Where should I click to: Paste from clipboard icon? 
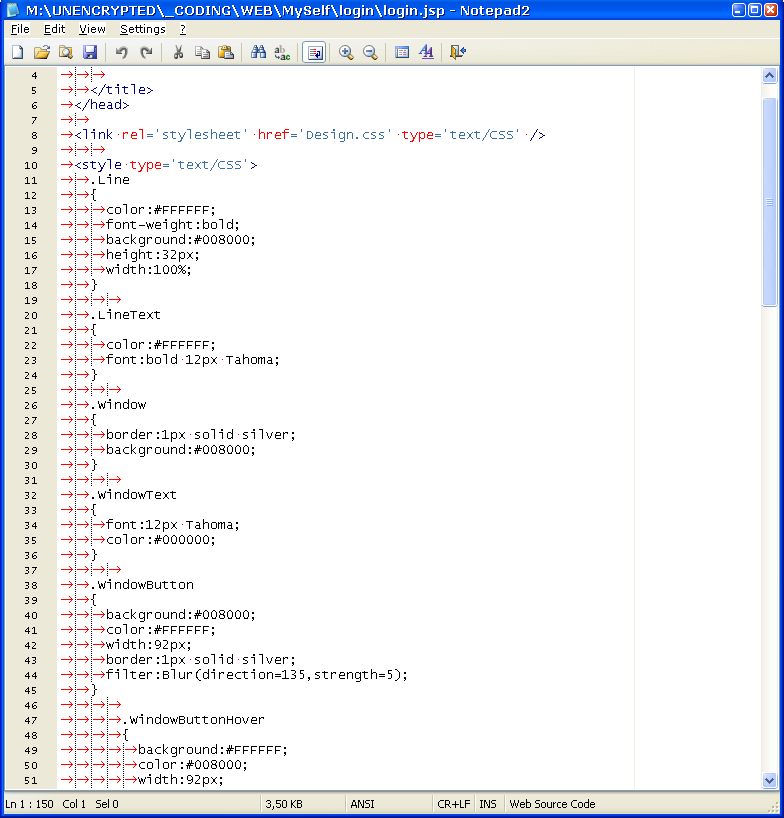pyautogui.click(x=226, y=52)
